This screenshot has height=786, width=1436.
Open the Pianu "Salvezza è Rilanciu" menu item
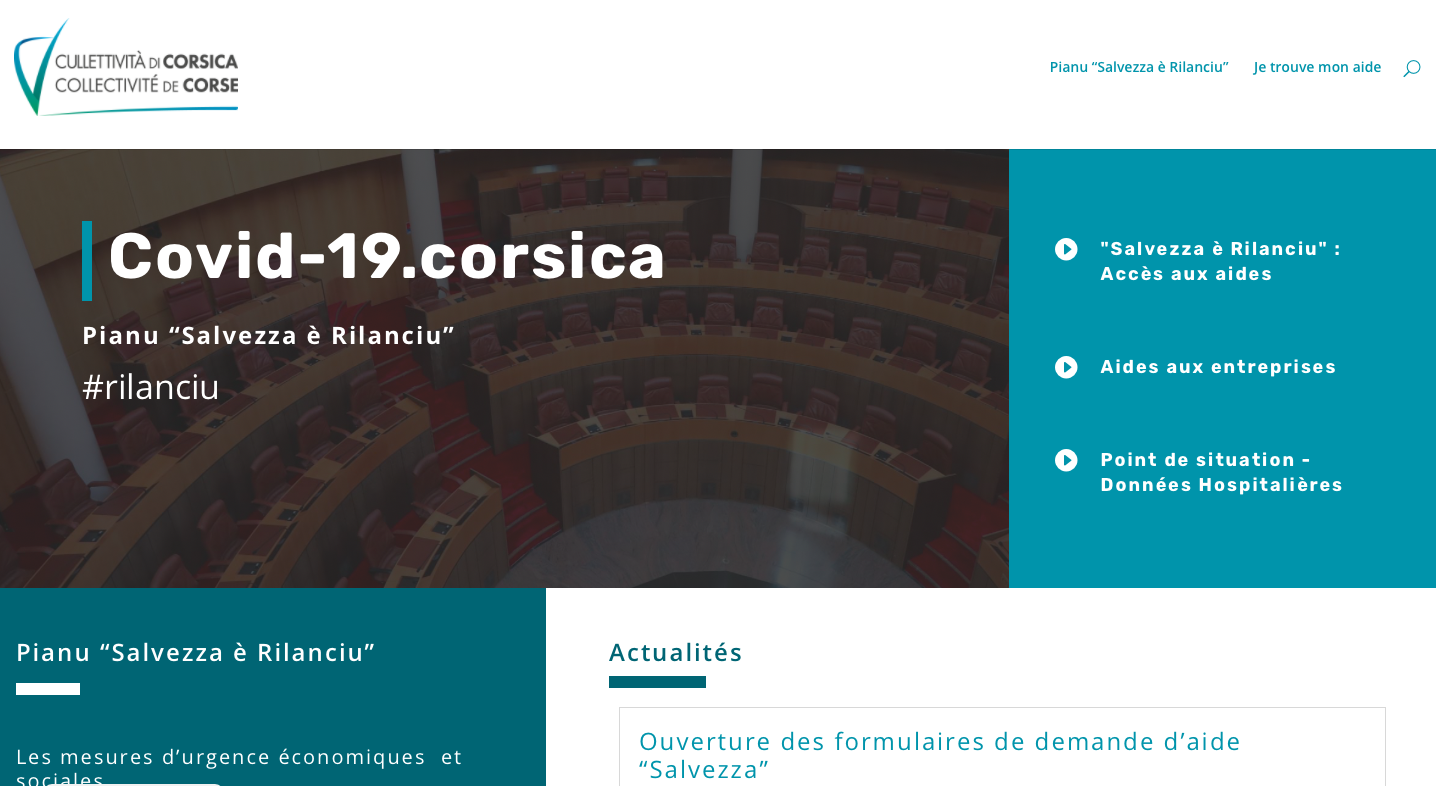click(1138, 67)
